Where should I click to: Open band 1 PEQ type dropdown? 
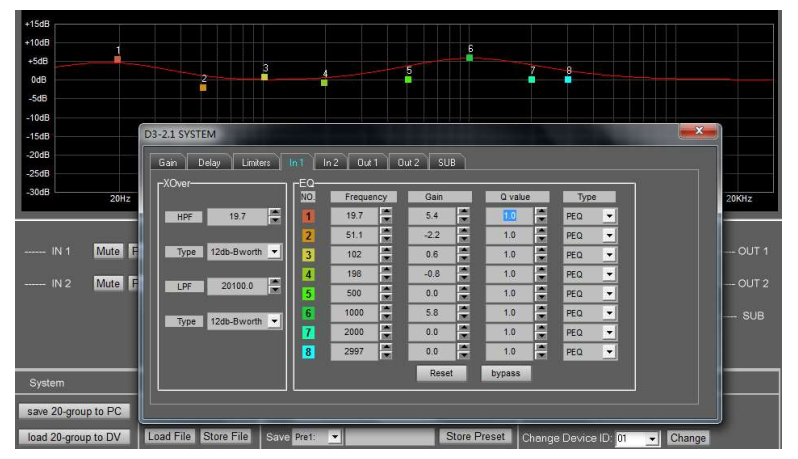click(x=609, y=216)
